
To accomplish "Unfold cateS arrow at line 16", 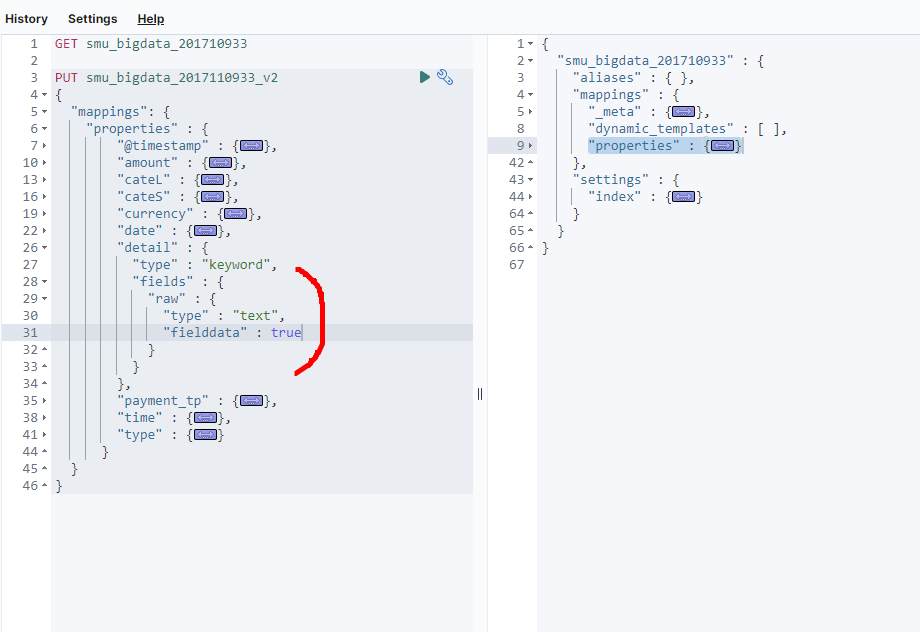I will (45, 197).
